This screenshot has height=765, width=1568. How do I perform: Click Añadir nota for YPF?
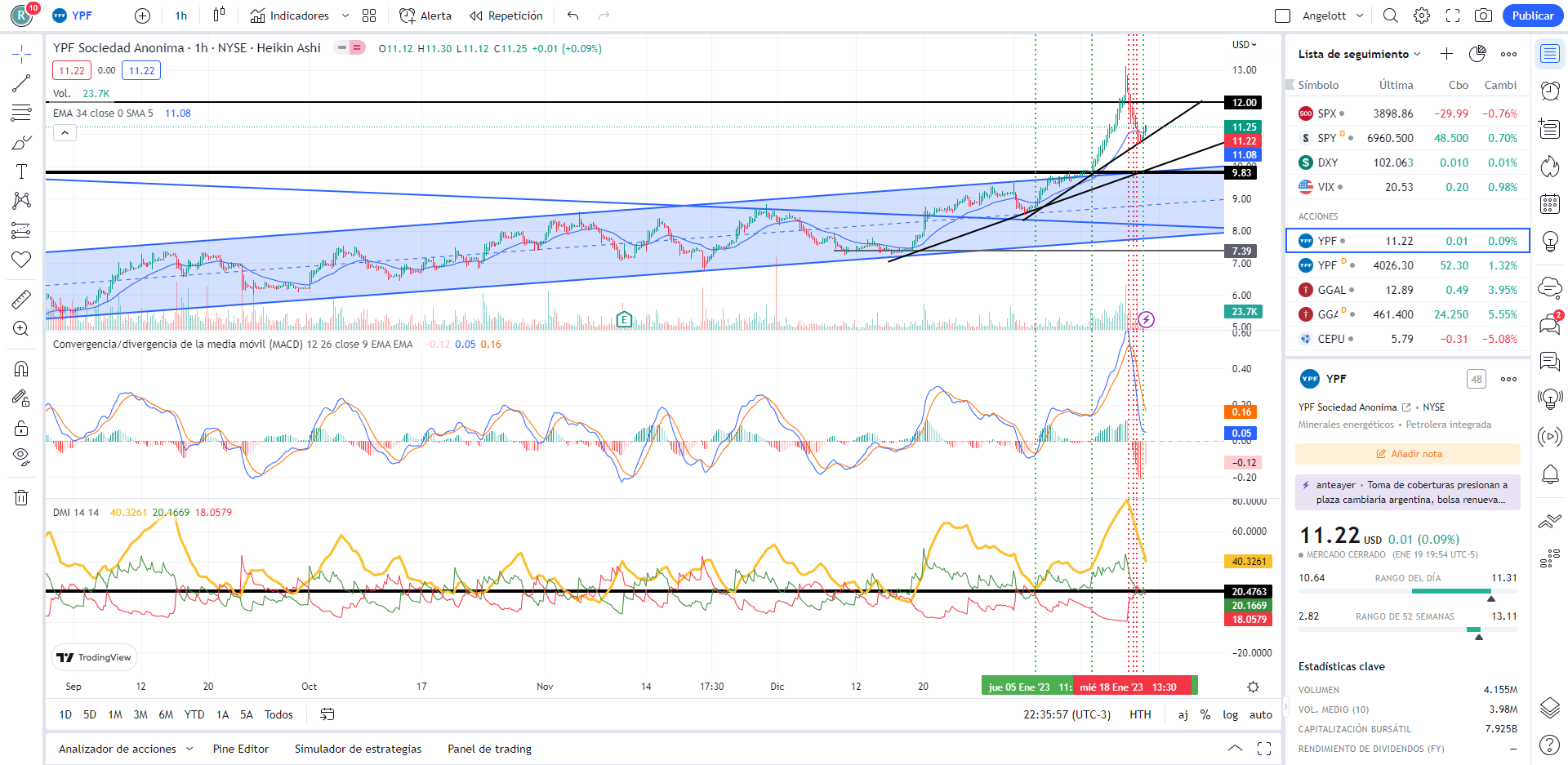(1408, 454)
